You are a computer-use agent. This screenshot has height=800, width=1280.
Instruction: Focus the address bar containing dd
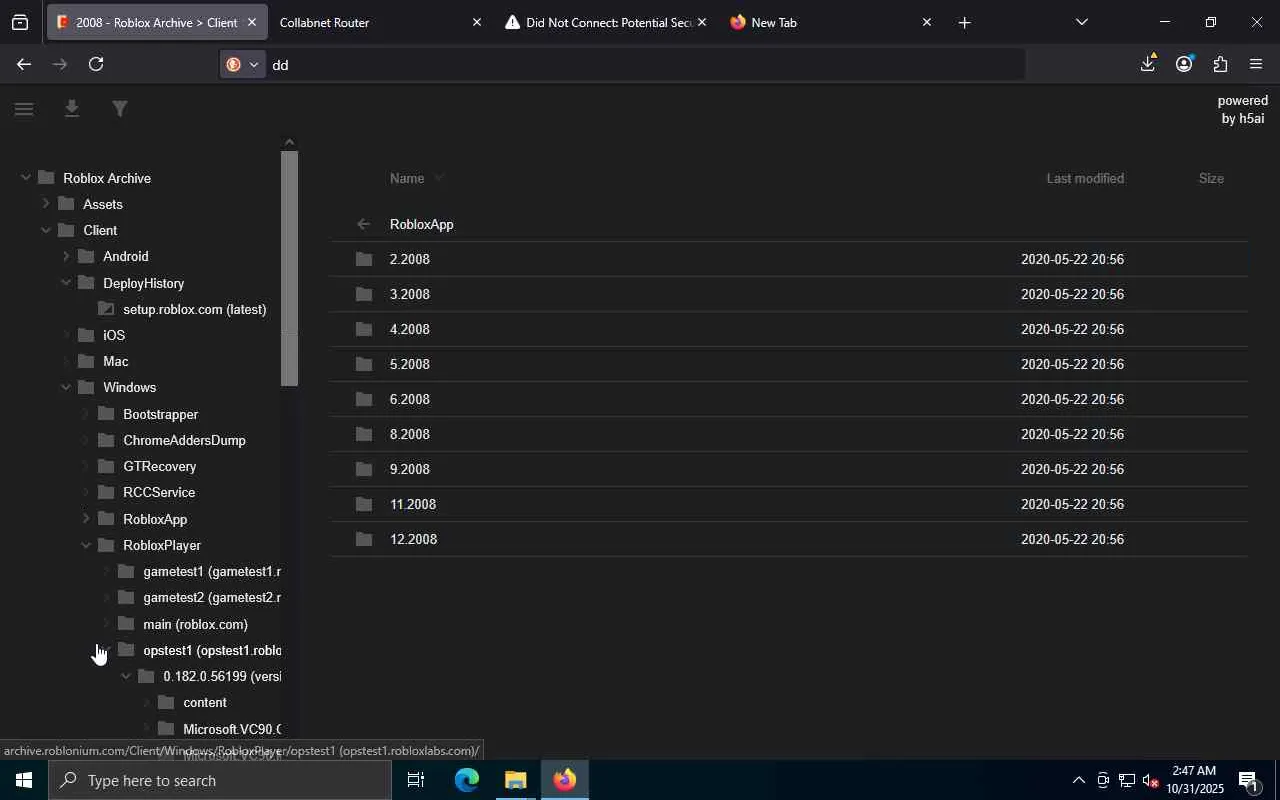pyautogui.click(x=644, y=64)
